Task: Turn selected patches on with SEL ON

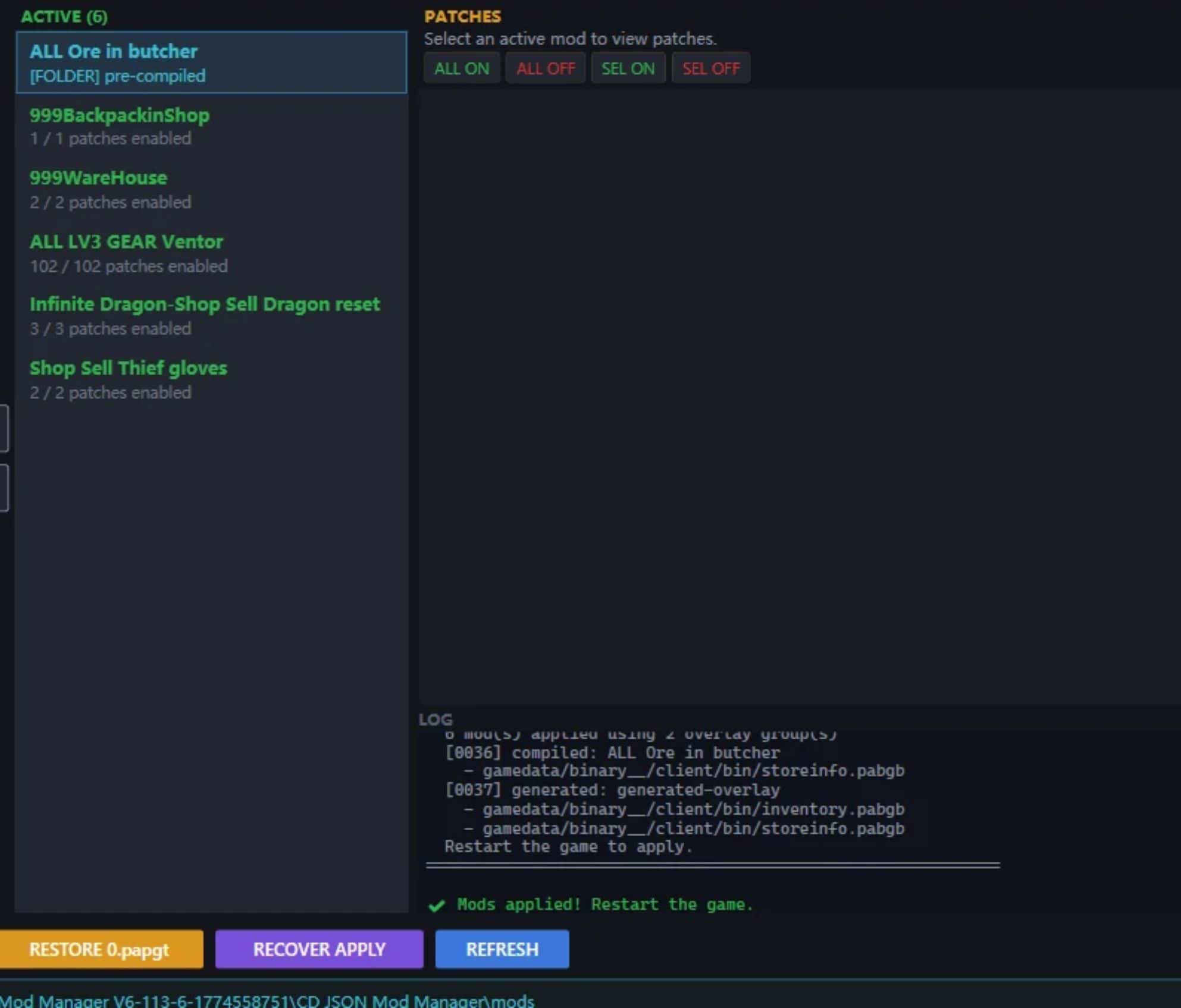Action: [628, 68]
